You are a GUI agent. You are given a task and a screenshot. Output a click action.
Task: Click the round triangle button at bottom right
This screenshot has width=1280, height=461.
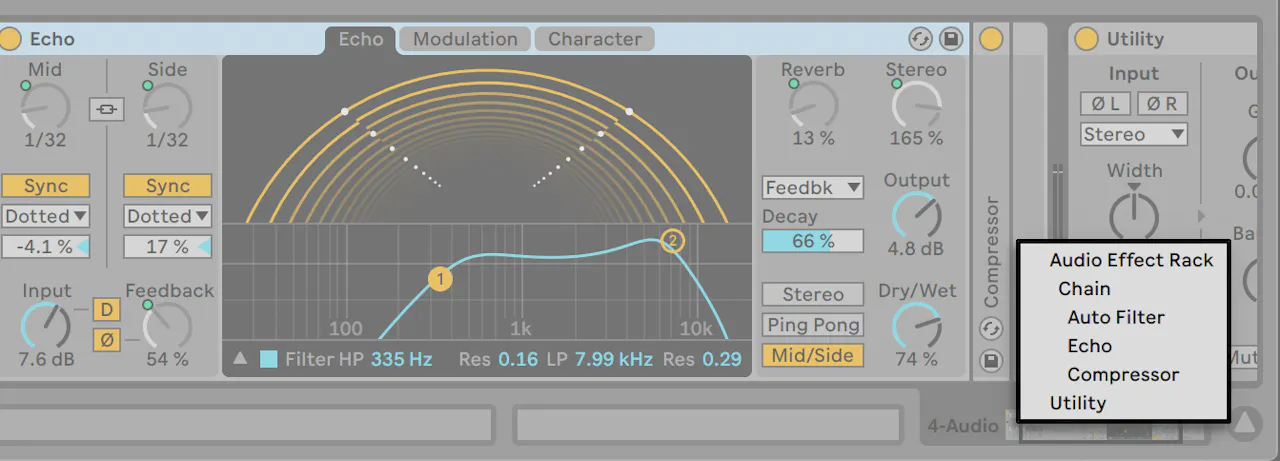(1244, 423)
